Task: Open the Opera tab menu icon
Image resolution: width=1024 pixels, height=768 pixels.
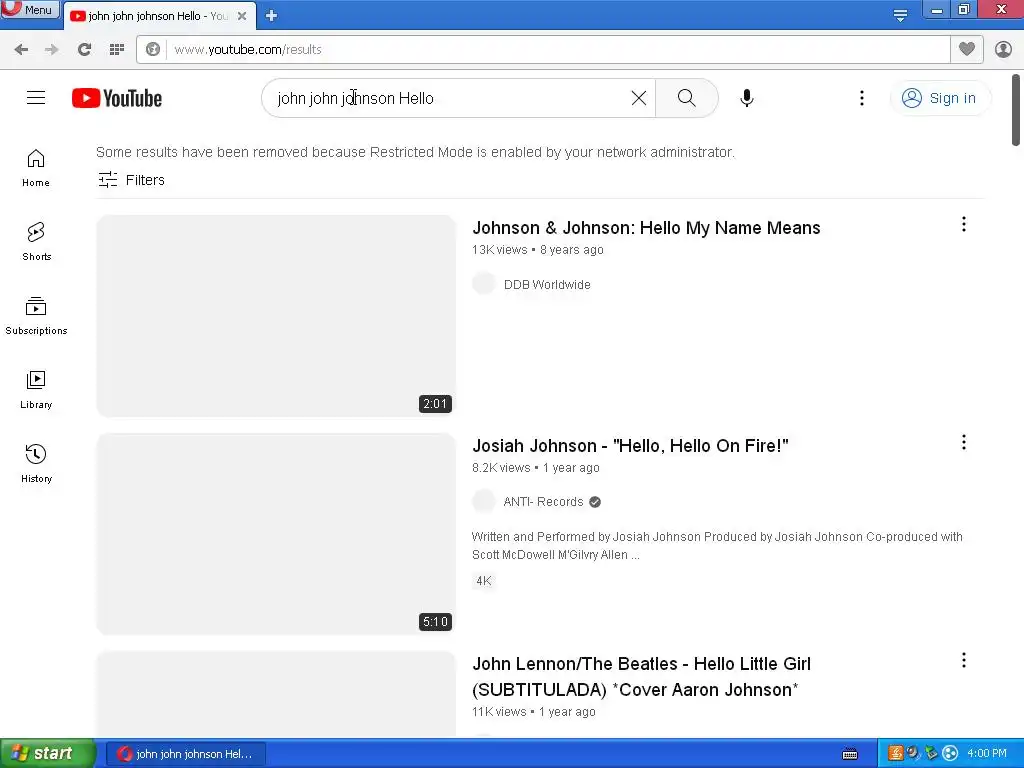Action: pyautogui.click(x=900, y=16)
